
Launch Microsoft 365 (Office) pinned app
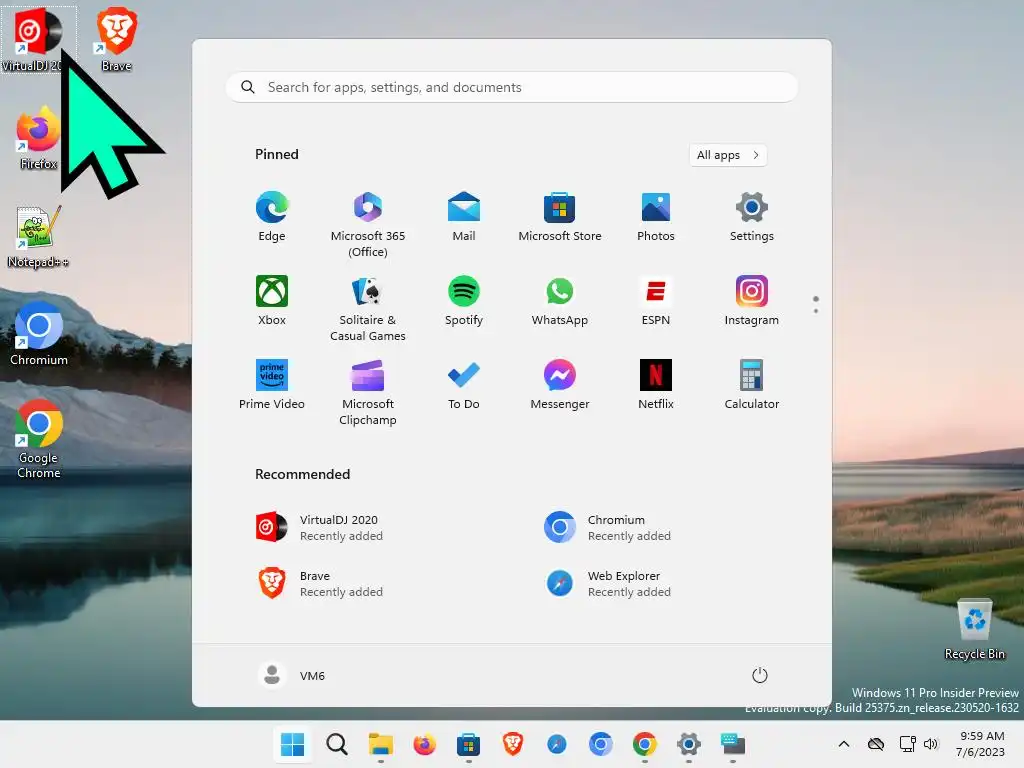(368, 225)
